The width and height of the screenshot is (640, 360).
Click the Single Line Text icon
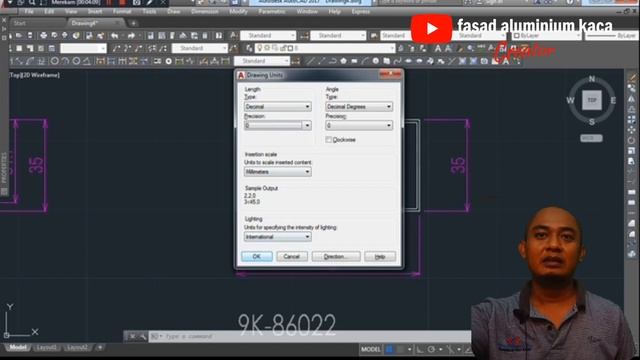click(448, 49)
